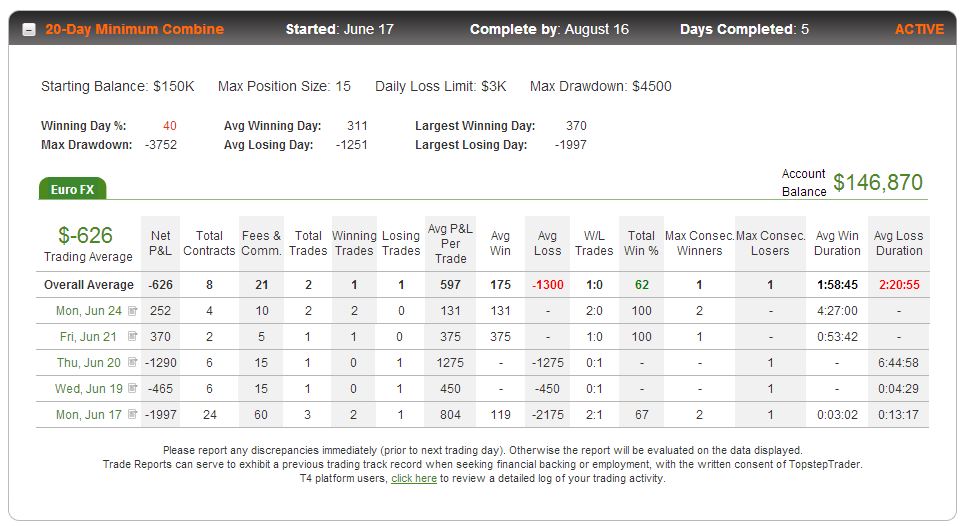967x526 pixels.
Task: Open the Mon, Jun 17 date link
Action: [89, 414]
